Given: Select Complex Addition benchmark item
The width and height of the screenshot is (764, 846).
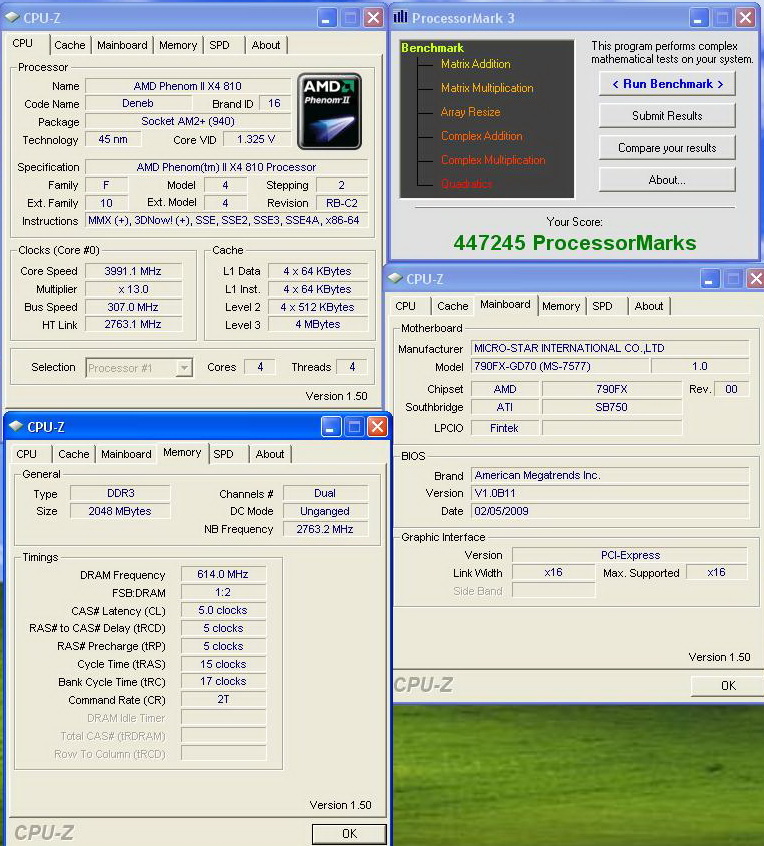Looking at the screenshot, I should tap(482, 135).
